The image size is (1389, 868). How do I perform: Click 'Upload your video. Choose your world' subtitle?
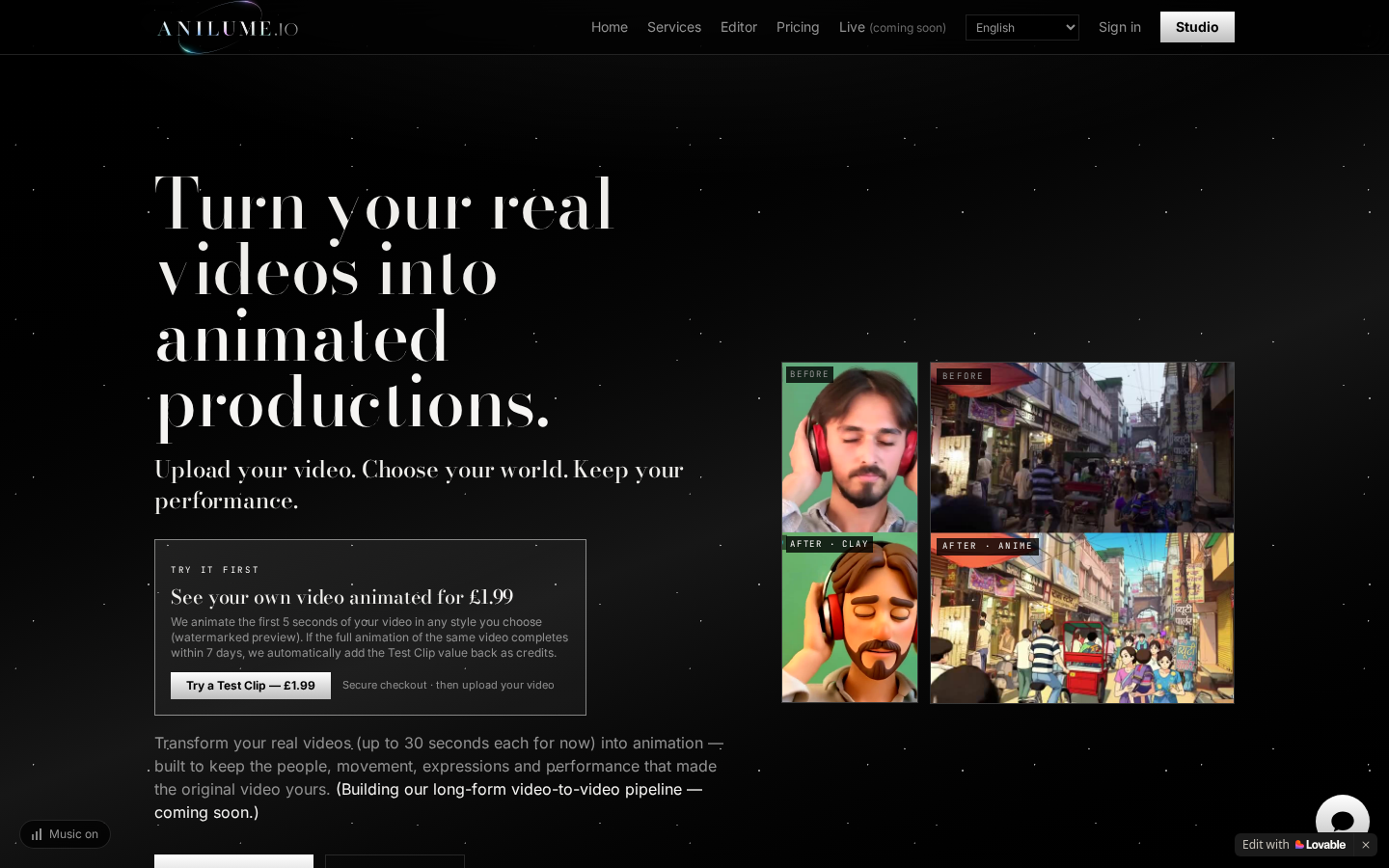coord(419,485)
